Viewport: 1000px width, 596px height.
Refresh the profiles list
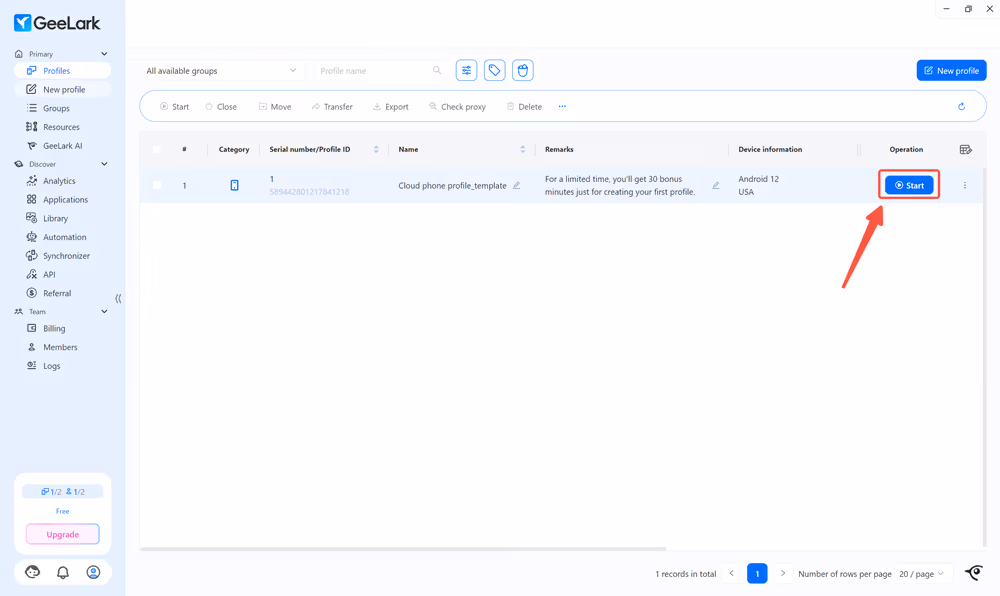[x=961, y=106]
